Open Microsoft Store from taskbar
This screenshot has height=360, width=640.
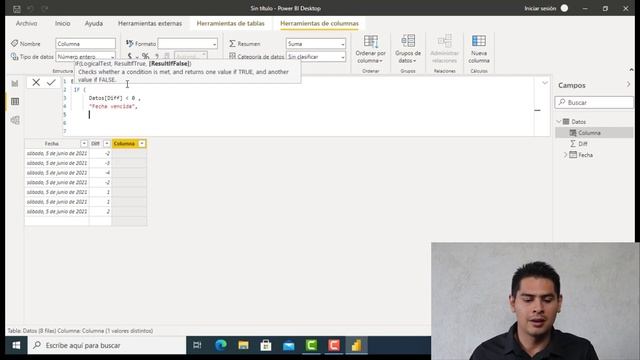point(266,345)
